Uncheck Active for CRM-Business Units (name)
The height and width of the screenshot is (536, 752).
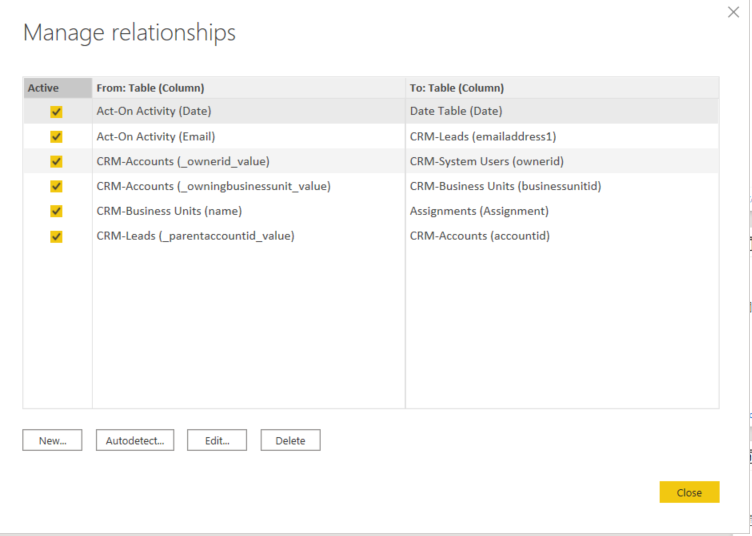tap(56, 211)
